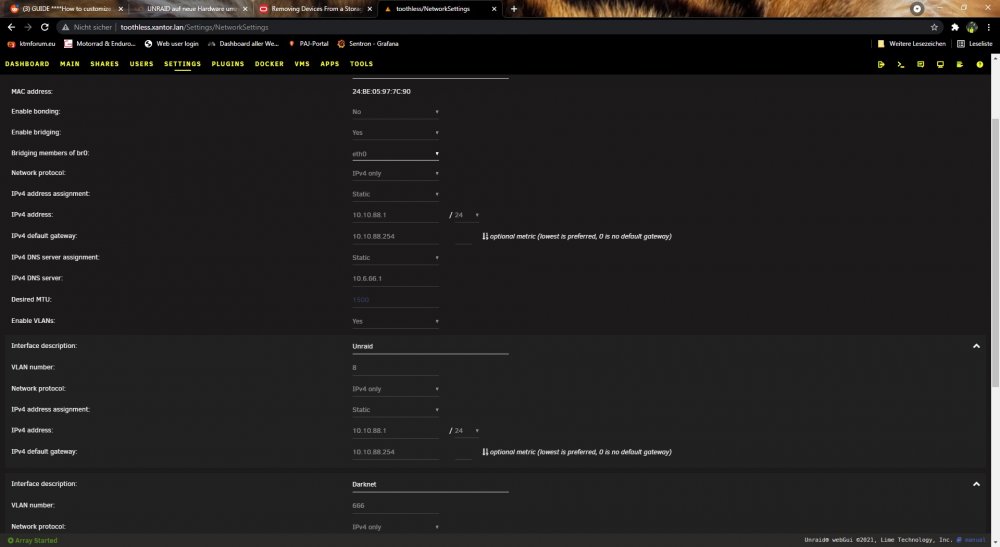Viewport: 1000px width, 547px height.
Task: Toggle the help question mark icon
Action: point(980,64)
